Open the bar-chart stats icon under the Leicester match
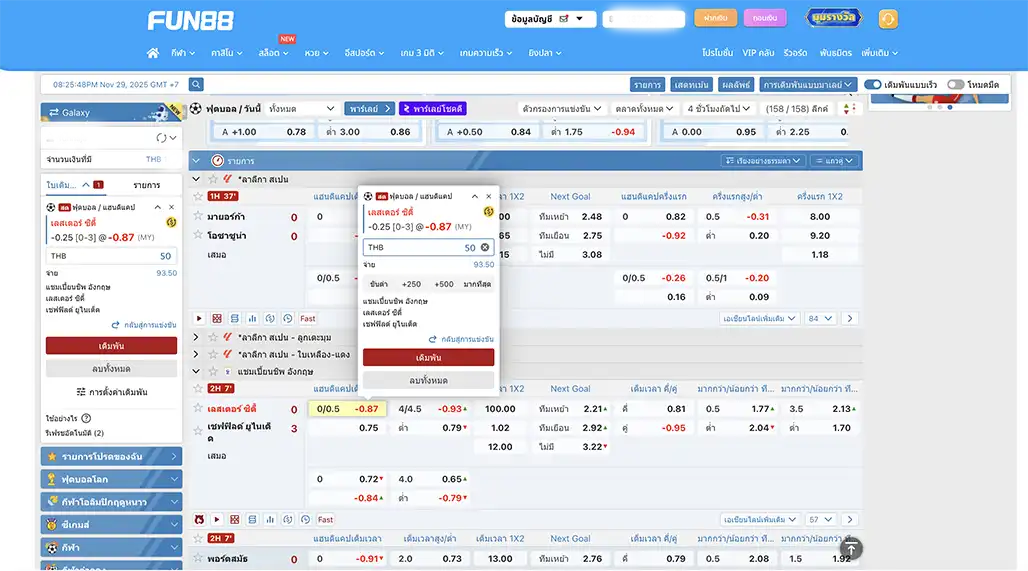Image resolution: width=1028 pixels, height=571 pixels. (269, 519)
